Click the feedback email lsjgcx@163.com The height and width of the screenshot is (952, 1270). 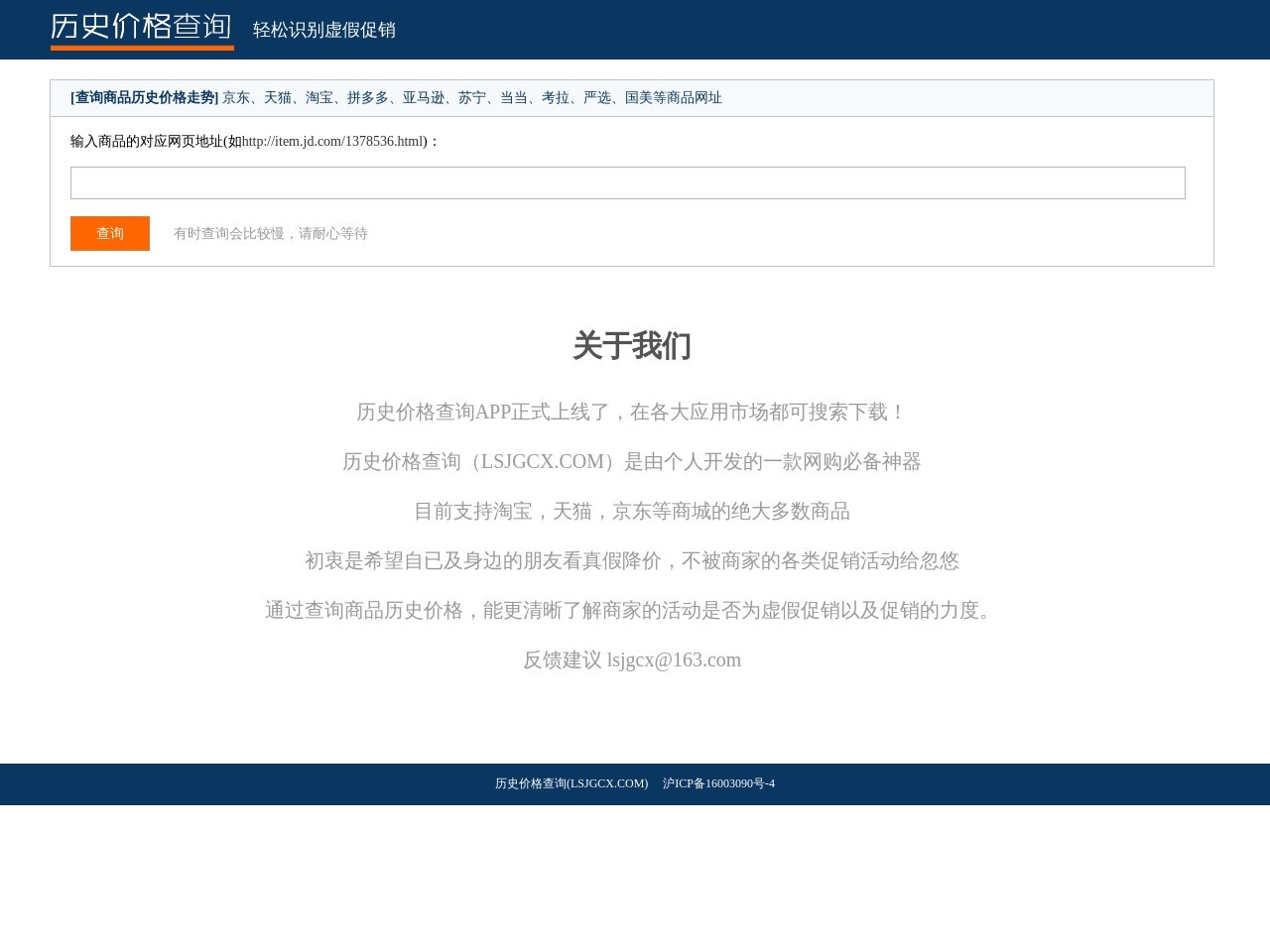click(x=674, y=659)
